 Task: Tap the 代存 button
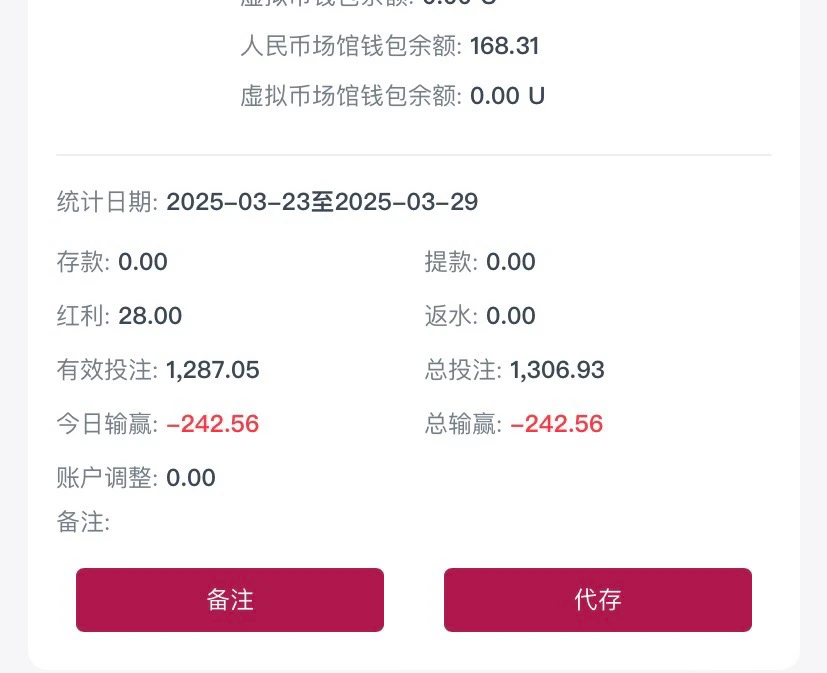(597, 600)
